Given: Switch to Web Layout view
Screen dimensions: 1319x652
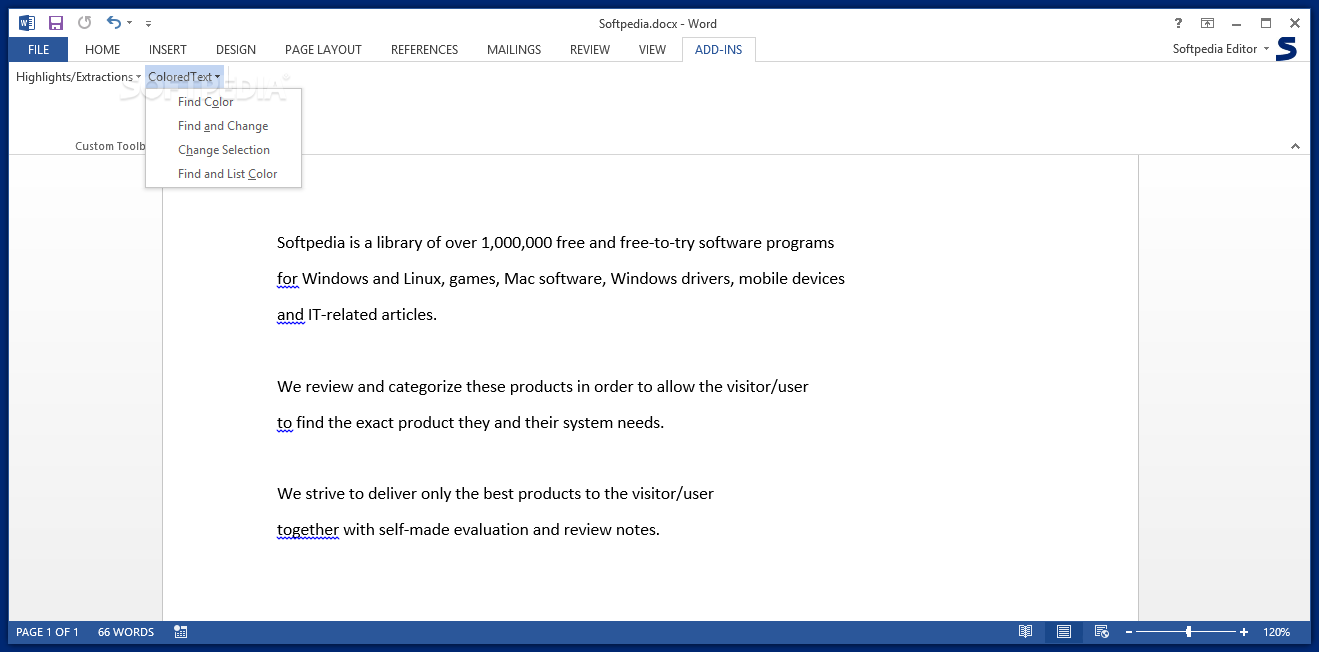Looking at the screenshot, I should coord(1101,632).
